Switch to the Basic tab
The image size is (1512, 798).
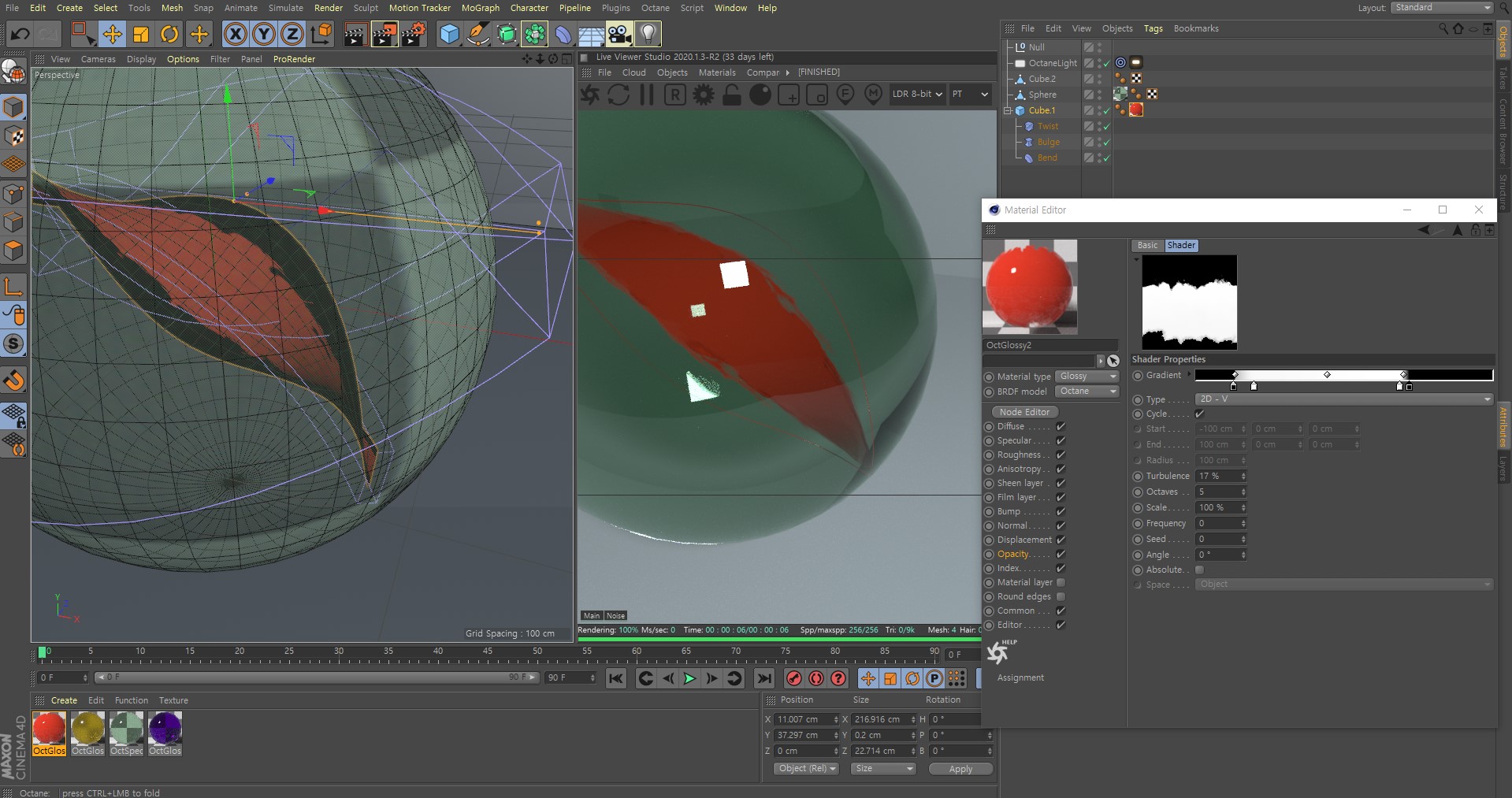pos(1147,245)
